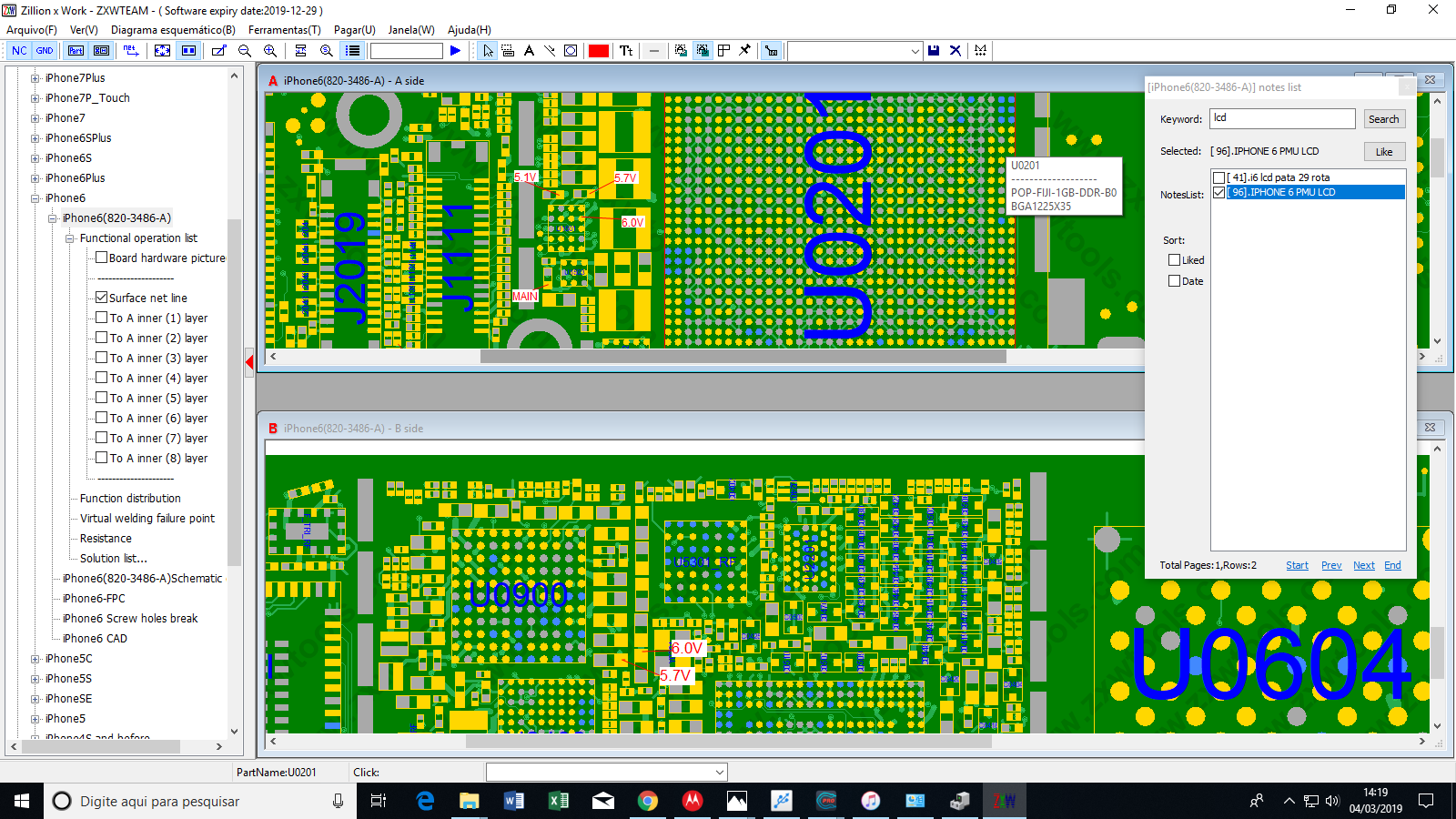The height and width of the screenshot is (819, 1456).
Task: Open the Ver(V) menu
Action: coord(84,30)
